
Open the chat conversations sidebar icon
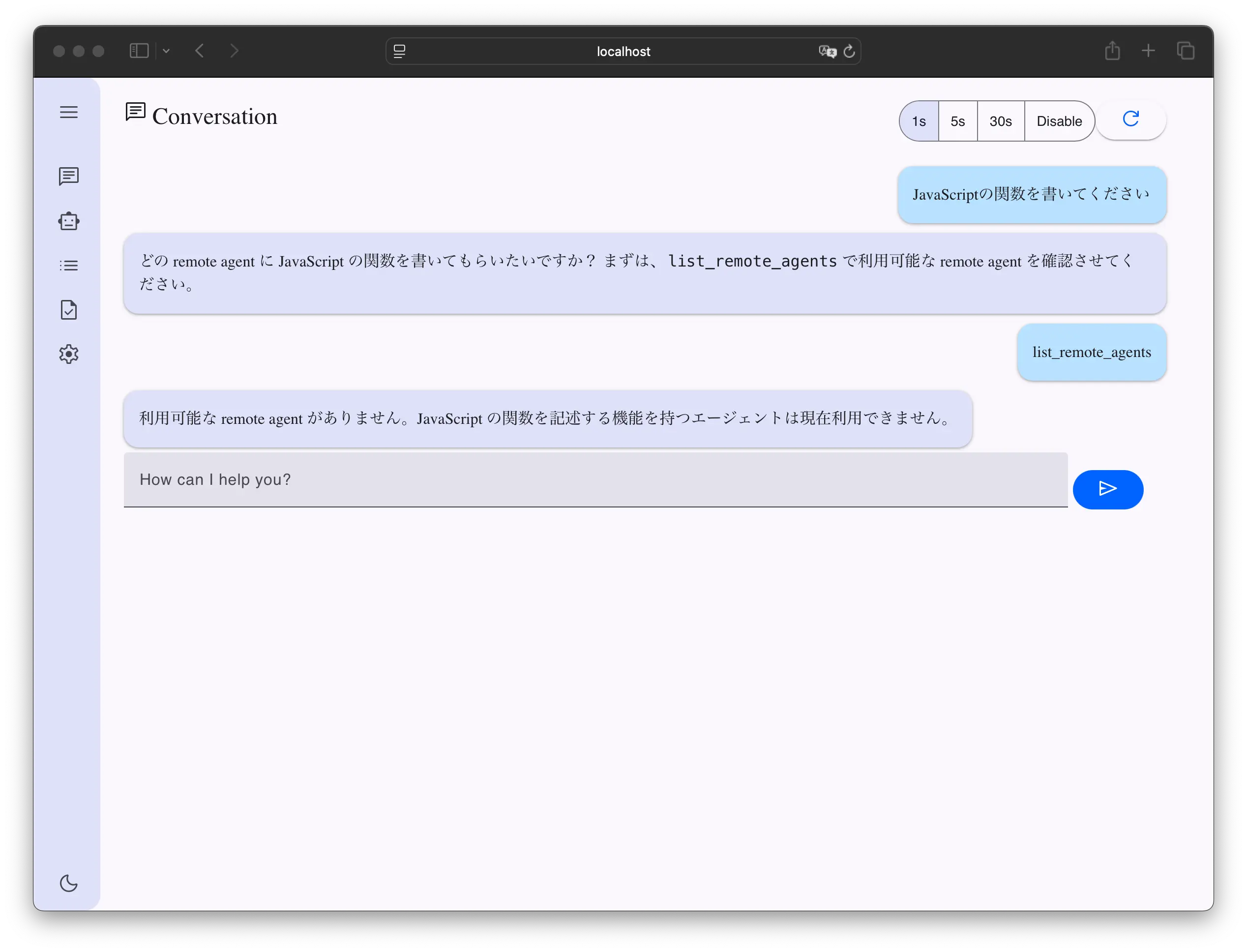point(68,176)
